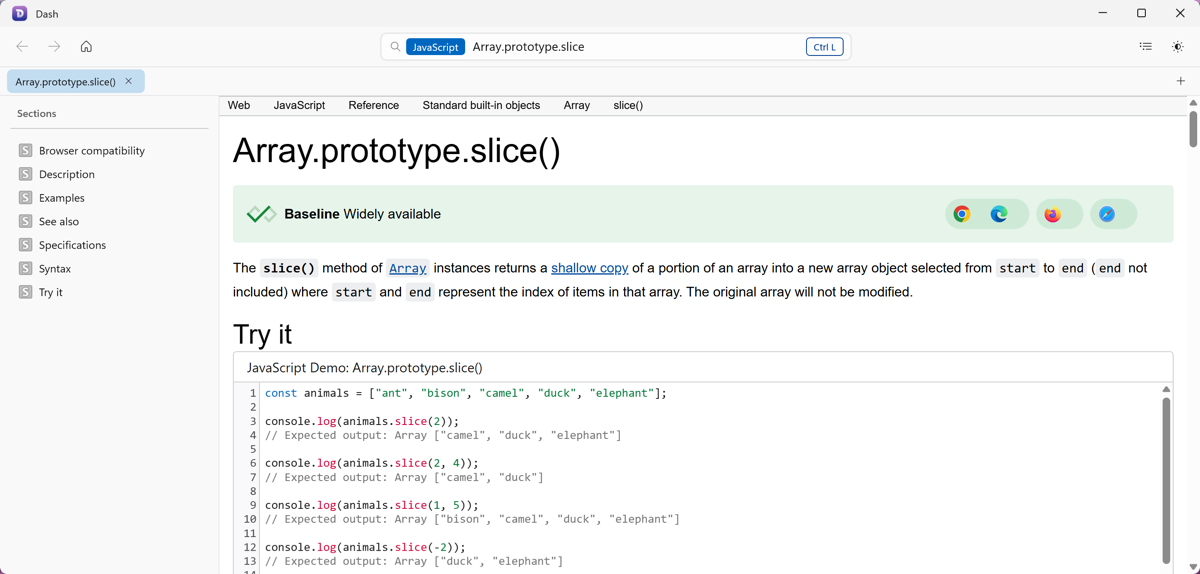Click the Ctrl L shortcut badge
1200x574 pixels.
(x=825, y=47)
